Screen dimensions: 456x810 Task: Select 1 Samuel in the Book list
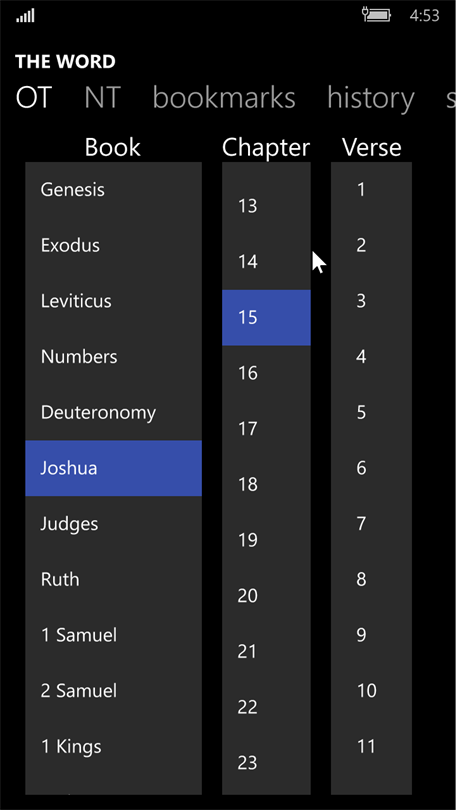114,636
